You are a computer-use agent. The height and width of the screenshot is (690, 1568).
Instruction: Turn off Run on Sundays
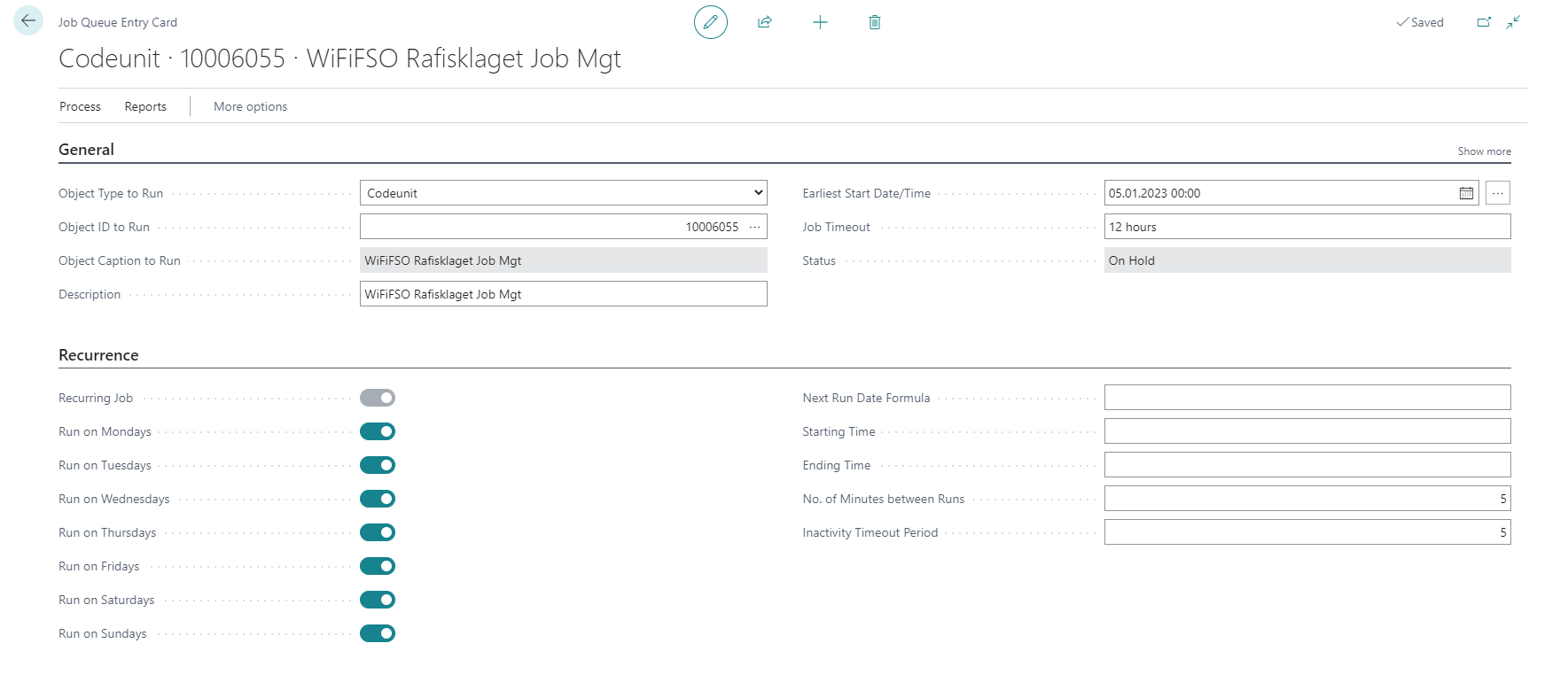[378, 633]
